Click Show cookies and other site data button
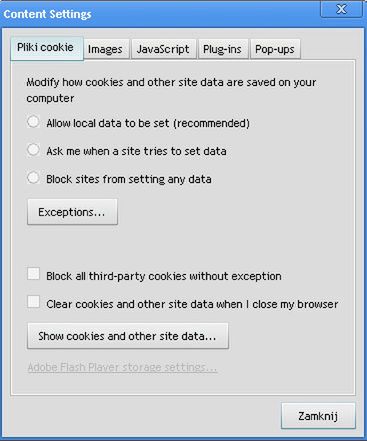Viewport: 367px width, 441px height. [128, 336]
